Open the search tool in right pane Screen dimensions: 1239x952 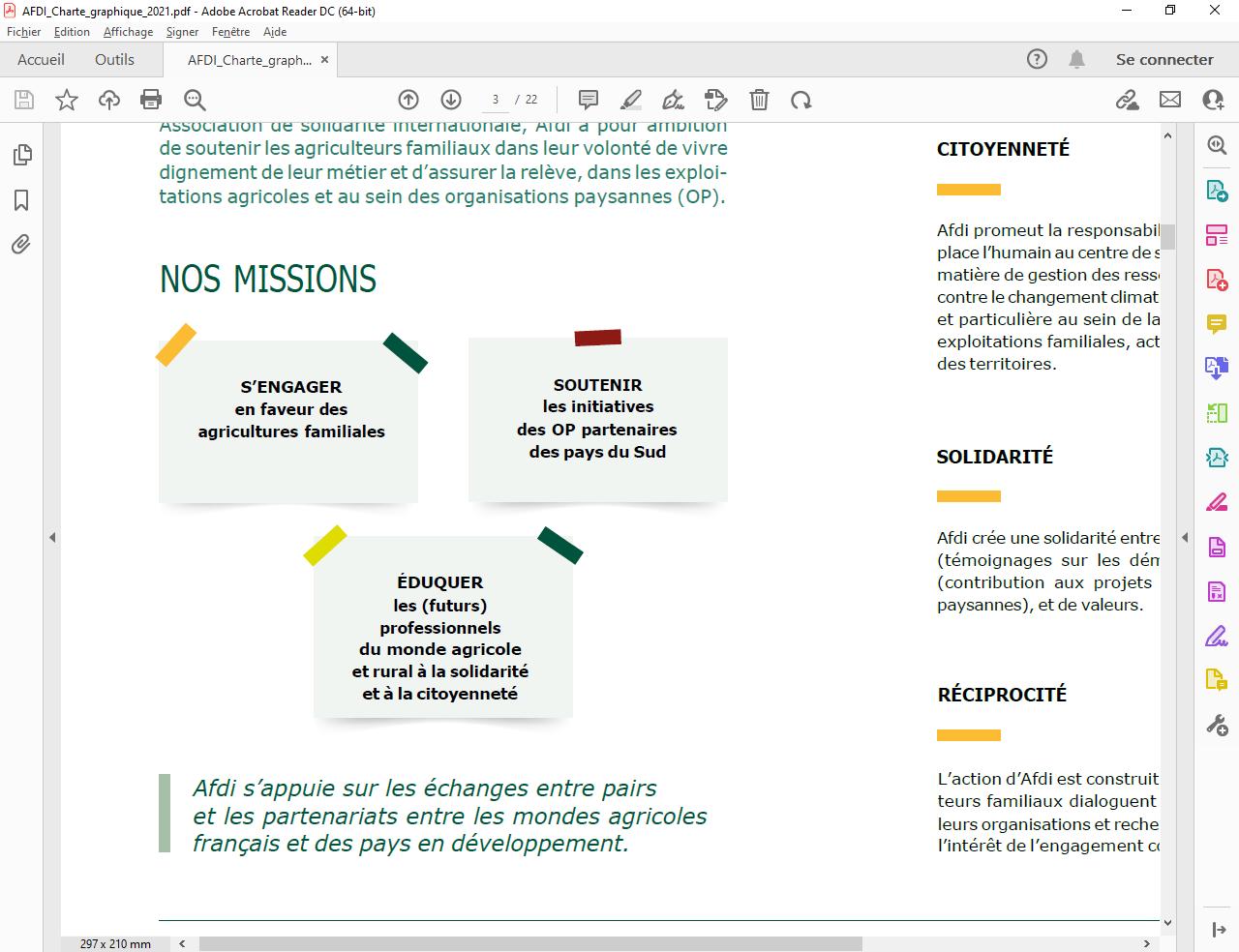point(1217,145)
